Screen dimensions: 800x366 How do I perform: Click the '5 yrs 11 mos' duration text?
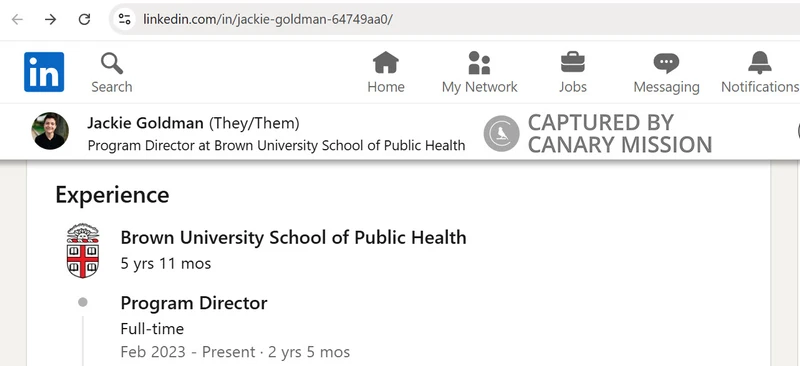coord(166,263)
